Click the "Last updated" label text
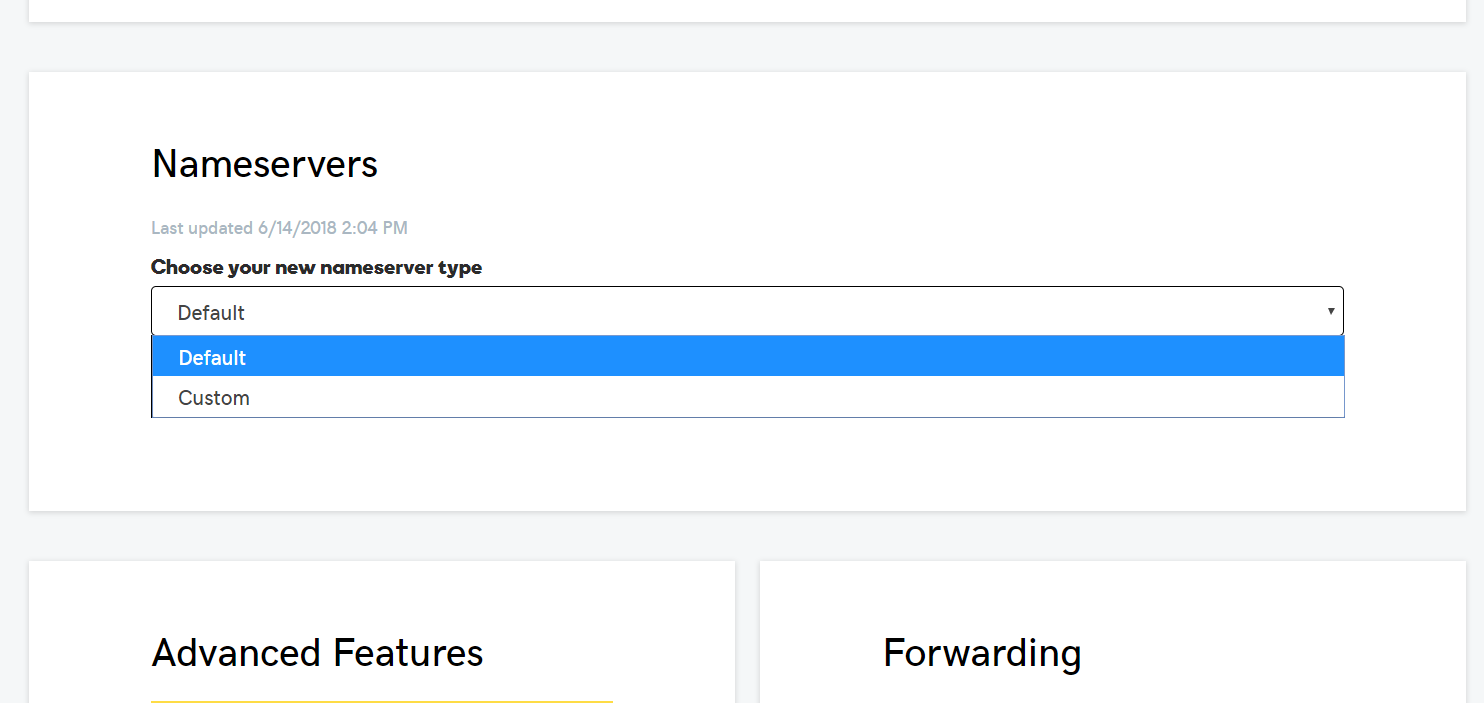 (x=202, y=228)
